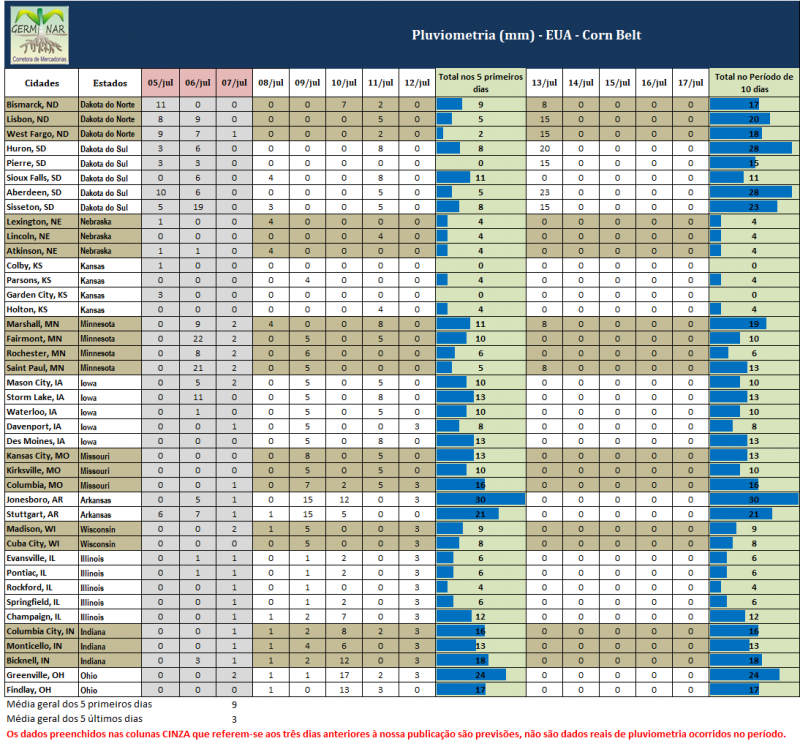Click the 13/jul column header
This screenshot has width=800, height=741.
[x=544, y=83]
